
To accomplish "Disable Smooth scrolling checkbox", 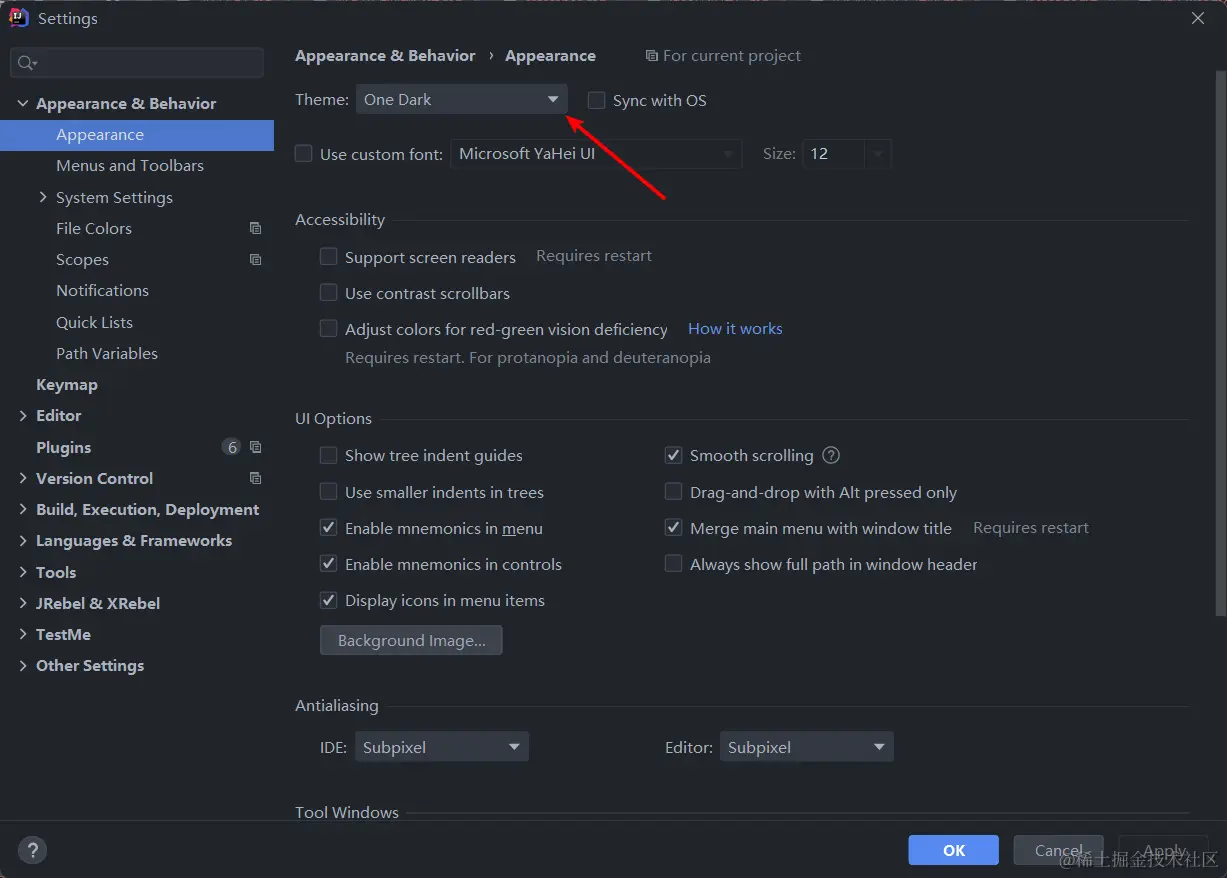I will coord(673,455).
